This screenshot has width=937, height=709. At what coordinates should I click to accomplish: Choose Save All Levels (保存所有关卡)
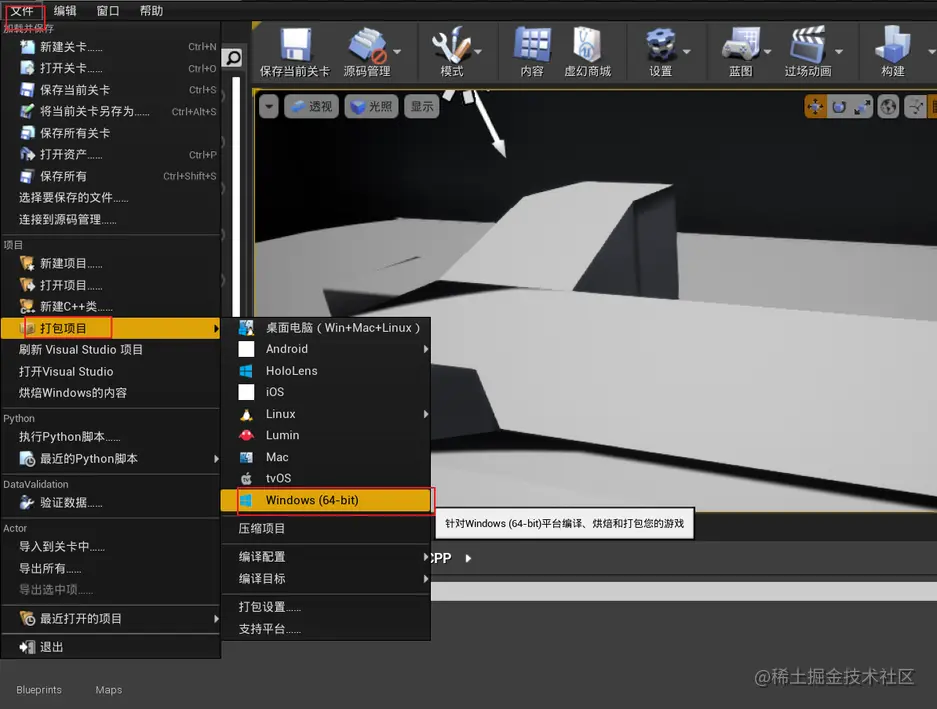point(111,133)
